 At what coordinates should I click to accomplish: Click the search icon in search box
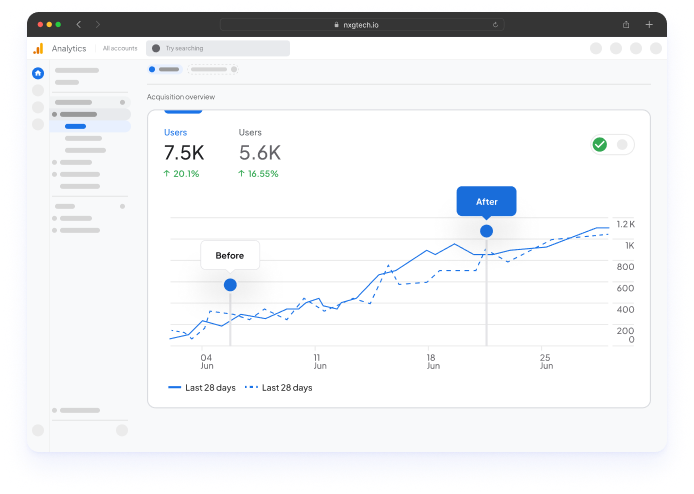pos(156,48)
